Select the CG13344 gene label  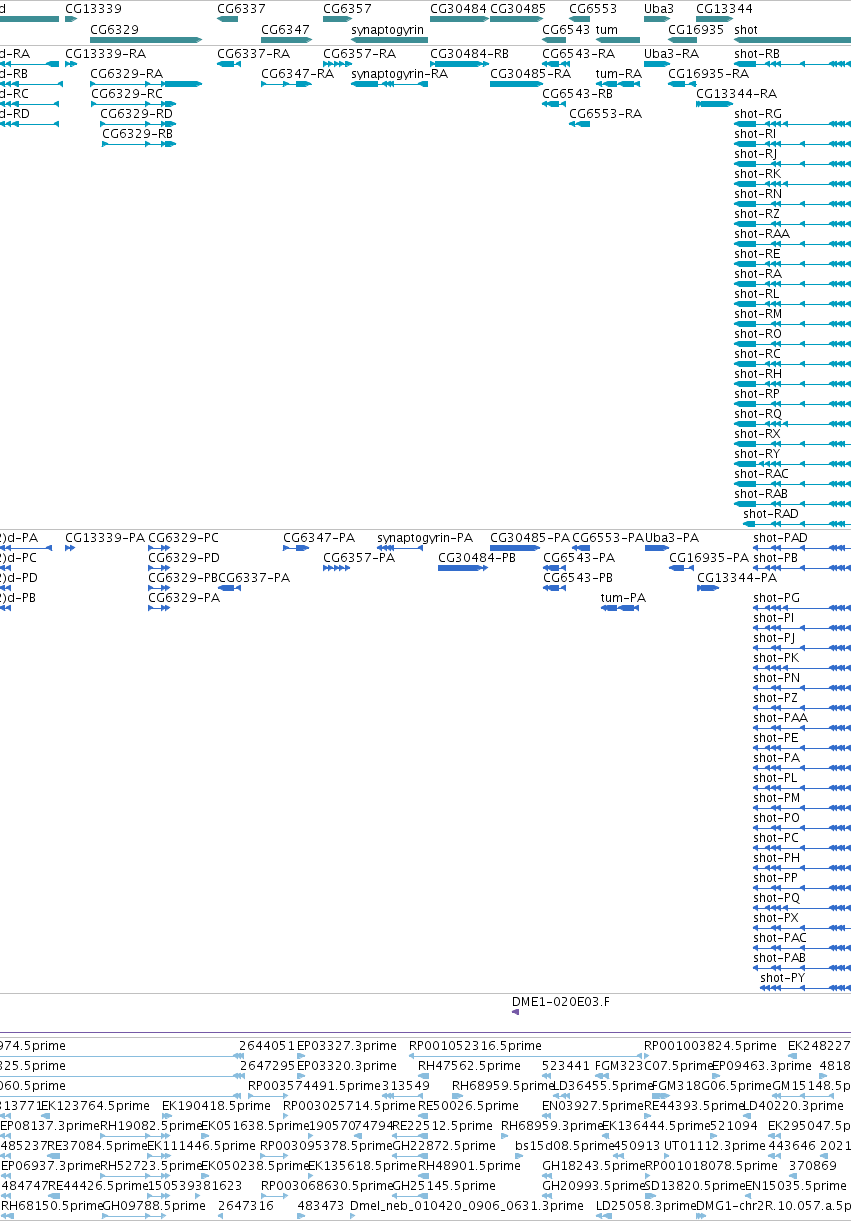724,8
